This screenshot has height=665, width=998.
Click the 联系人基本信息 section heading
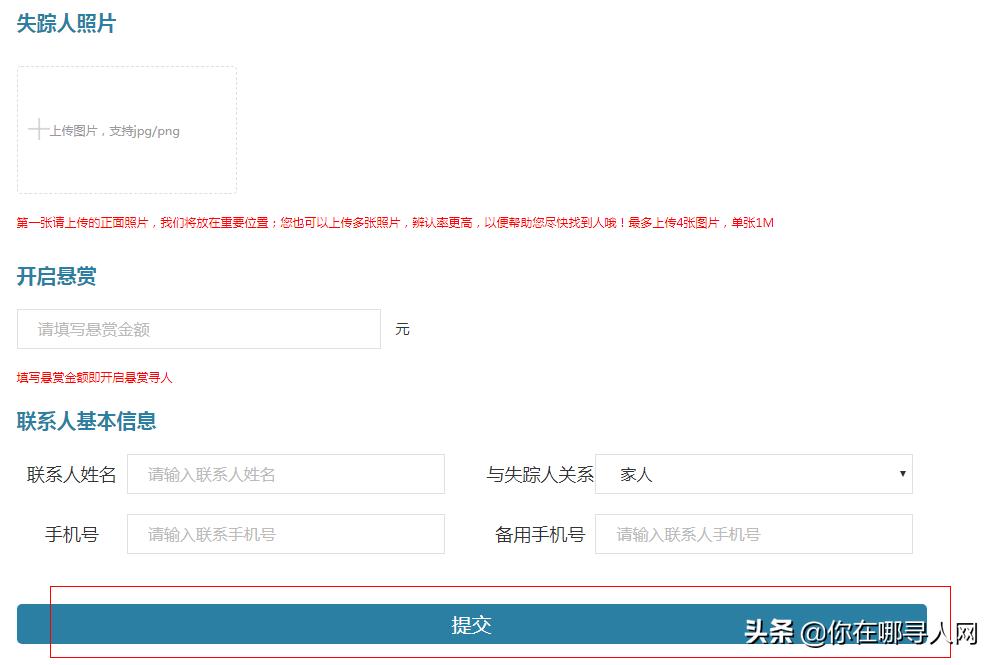pyautogui.click(x=85, y=420)
